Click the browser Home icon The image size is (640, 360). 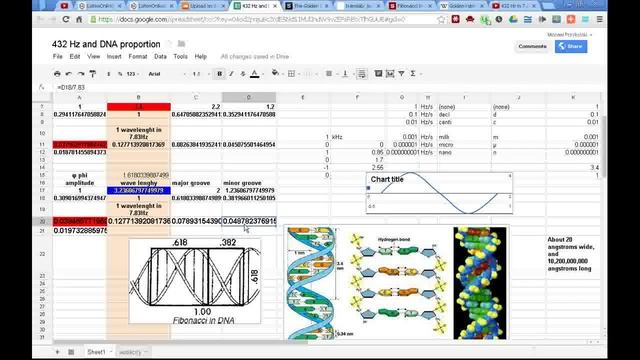[x=79, y=19]
